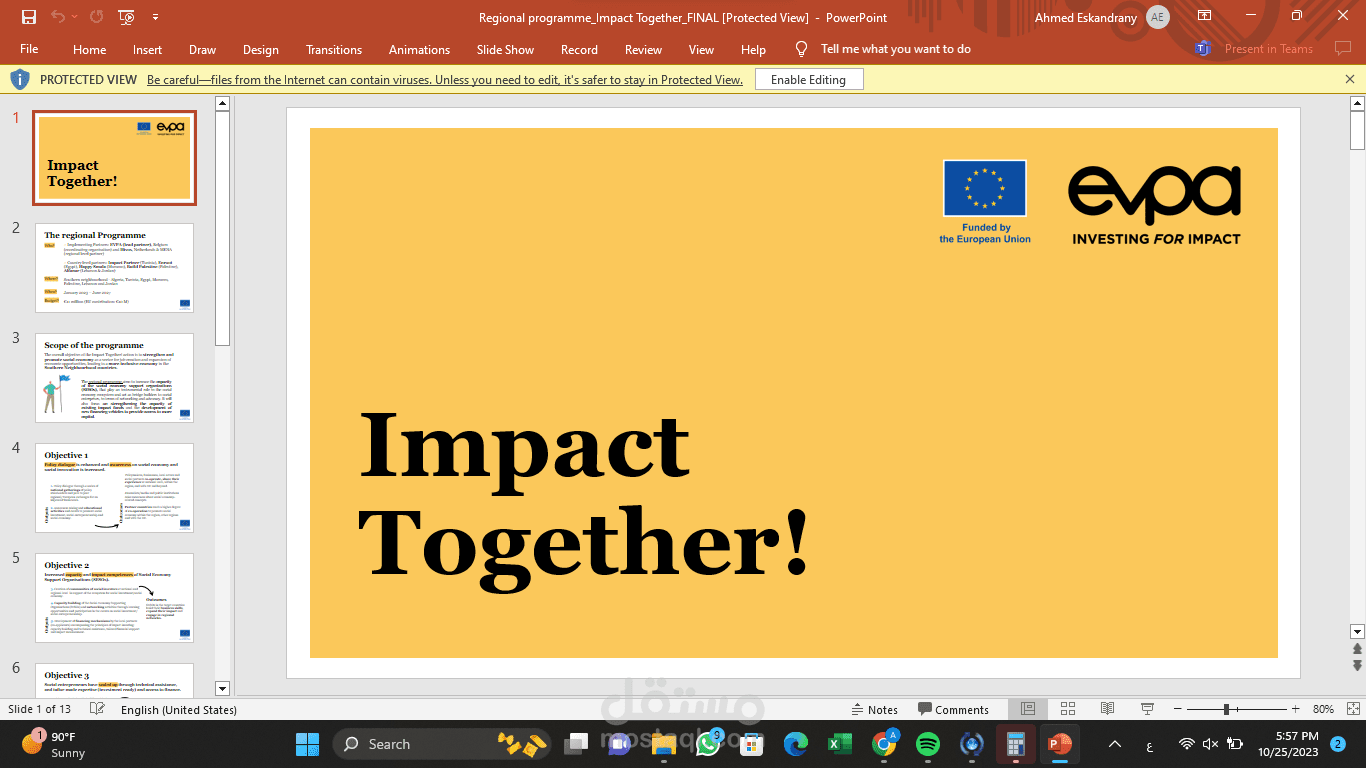The image size is (1366, 768).
Task: Switch to Normal view
Action: click(1028, 709)
